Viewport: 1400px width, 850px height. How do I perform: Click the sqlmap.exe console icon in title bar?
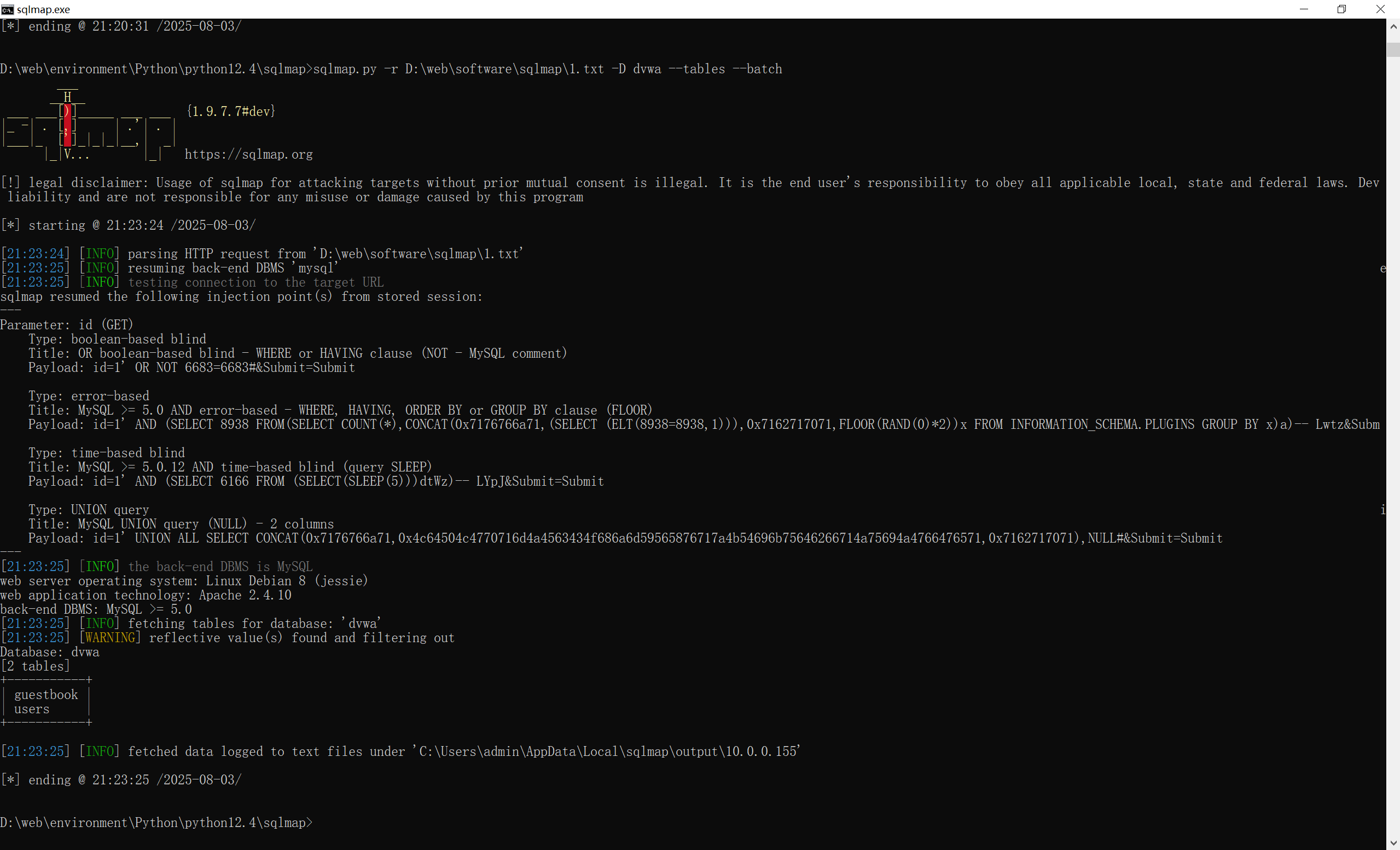[8, 9]
